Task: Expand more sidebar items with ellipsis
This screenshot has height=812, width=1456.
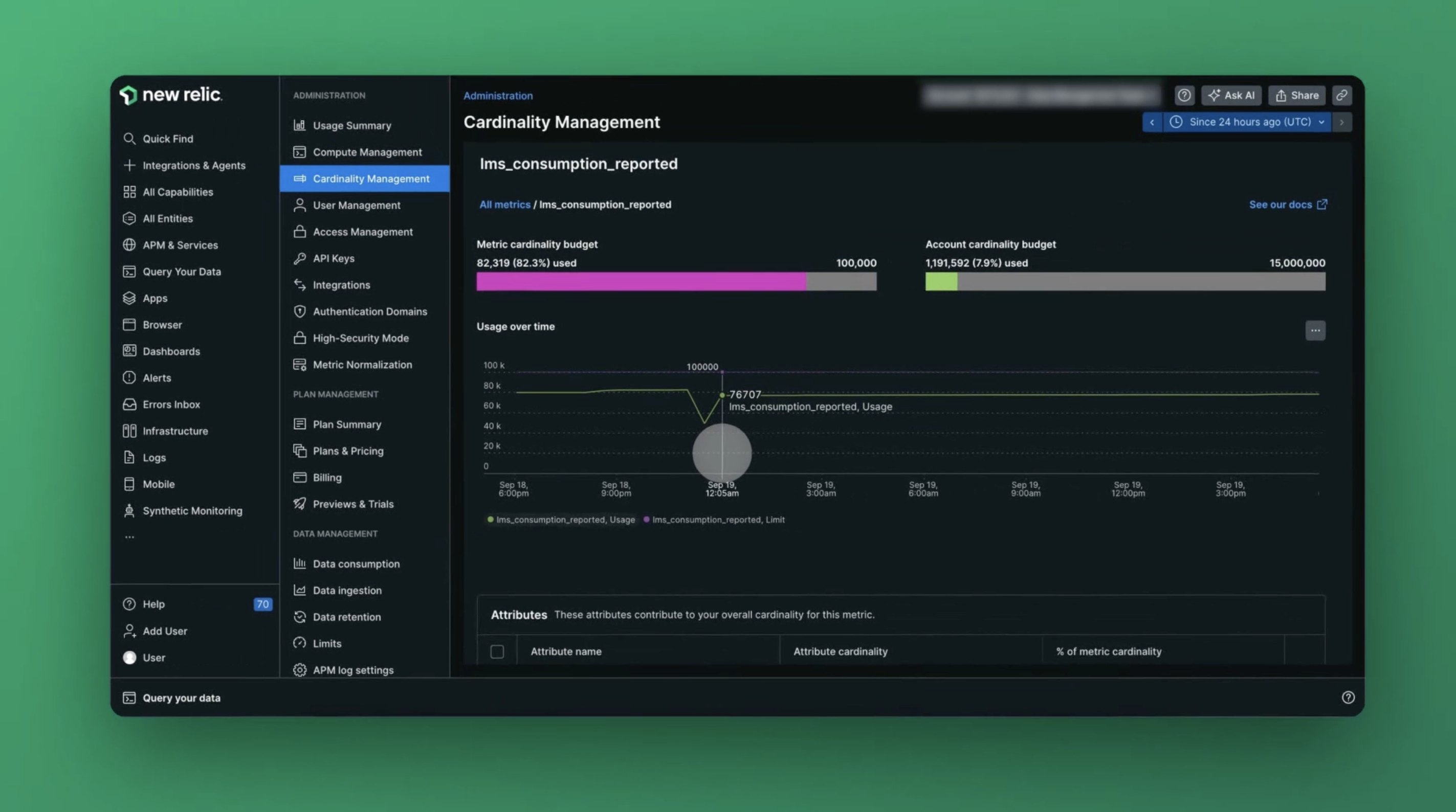Action: pos(129,537)
